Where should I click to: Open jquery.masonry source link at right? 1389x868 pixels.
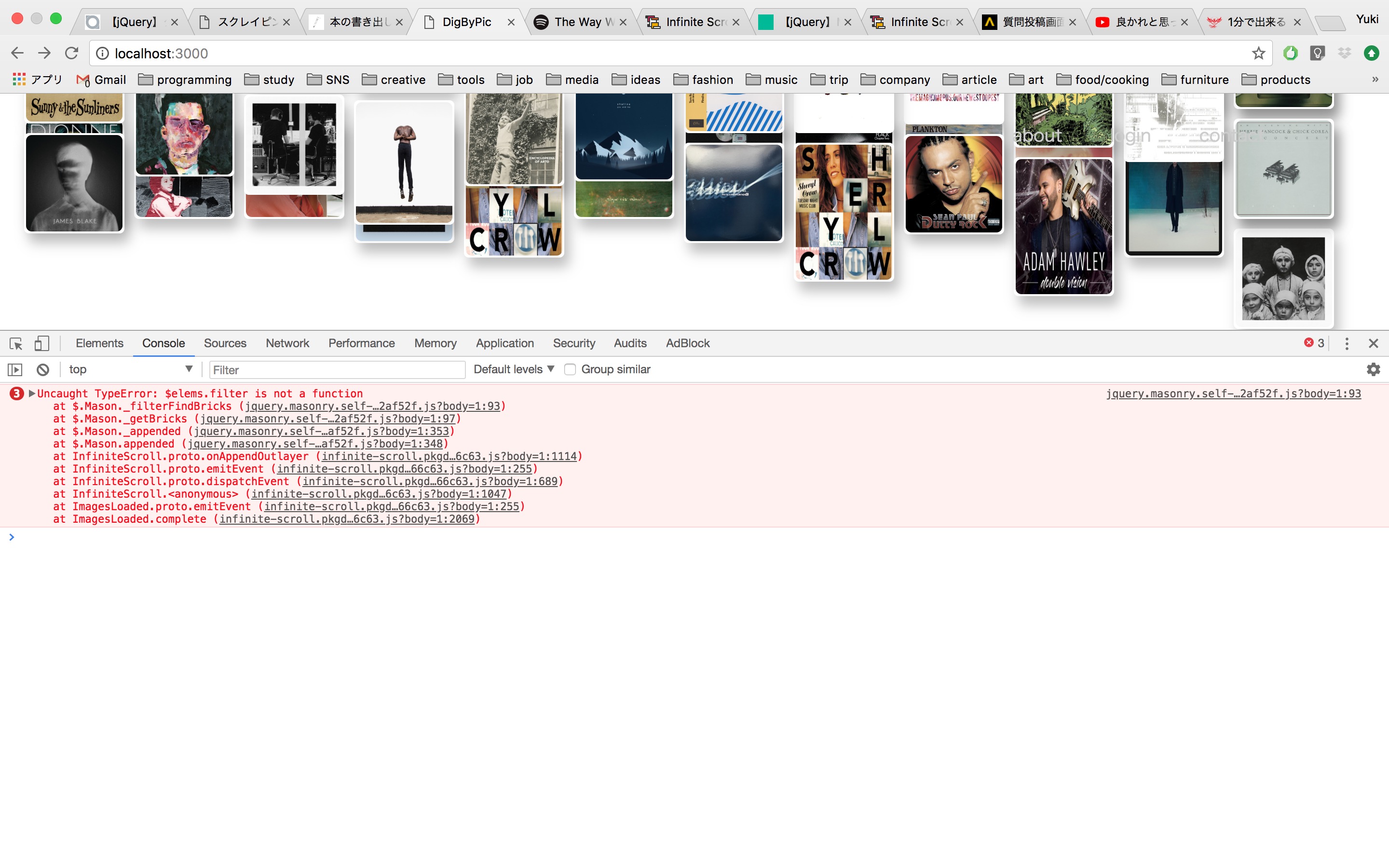(x=1233, y=393)
